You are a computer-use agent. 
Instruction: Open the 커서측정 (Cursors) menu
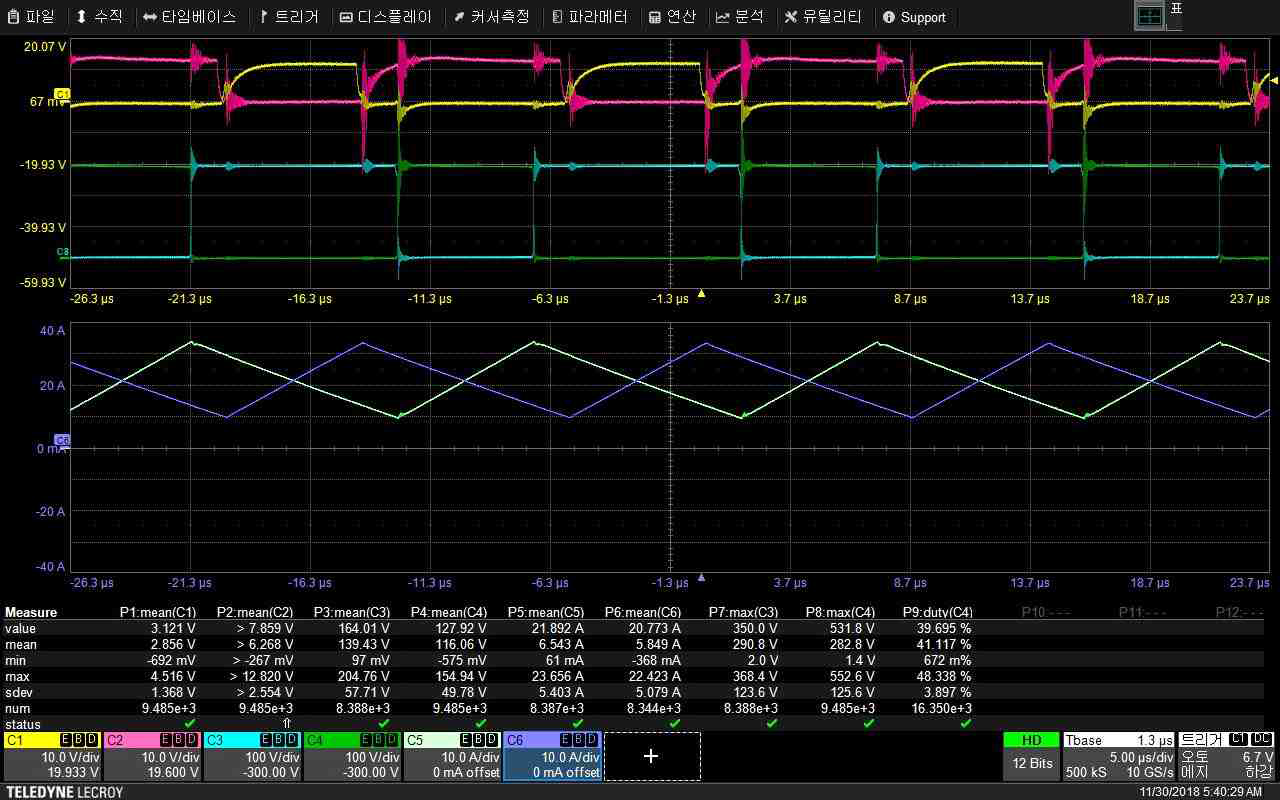(492, 17)
